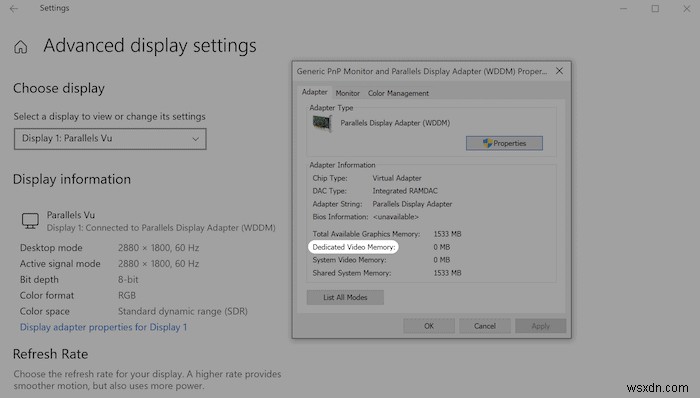Click Standard dynamic range (SDR) value
Viewport: 700px width, 398px height.
tap(183, 311)
